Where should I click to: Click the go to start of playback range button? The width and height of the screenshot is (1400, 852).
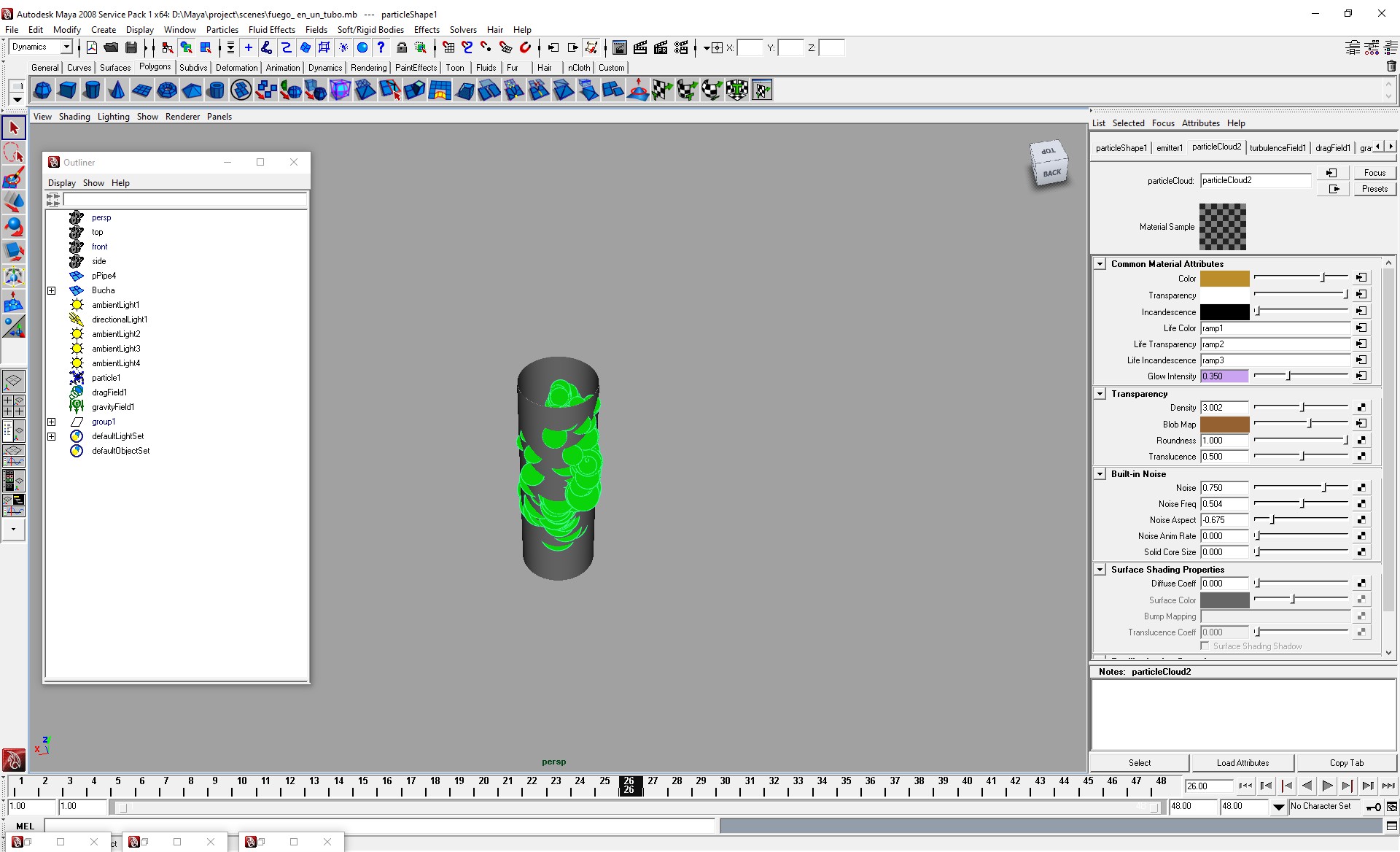click(1246, 786)
